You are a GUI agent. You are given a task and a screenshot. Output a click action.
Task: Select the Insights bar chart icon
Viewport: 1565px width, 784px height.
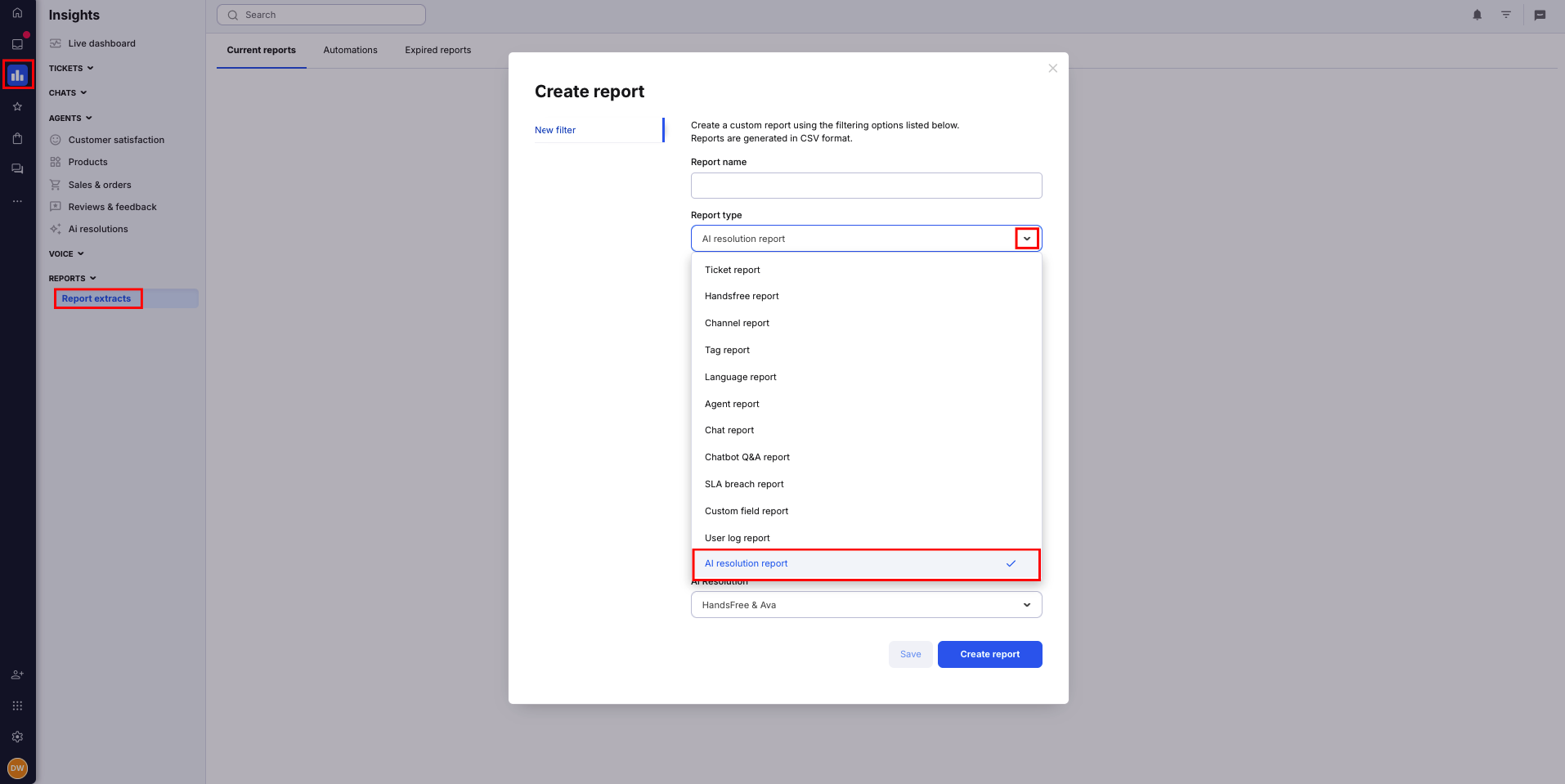(17, 75)
